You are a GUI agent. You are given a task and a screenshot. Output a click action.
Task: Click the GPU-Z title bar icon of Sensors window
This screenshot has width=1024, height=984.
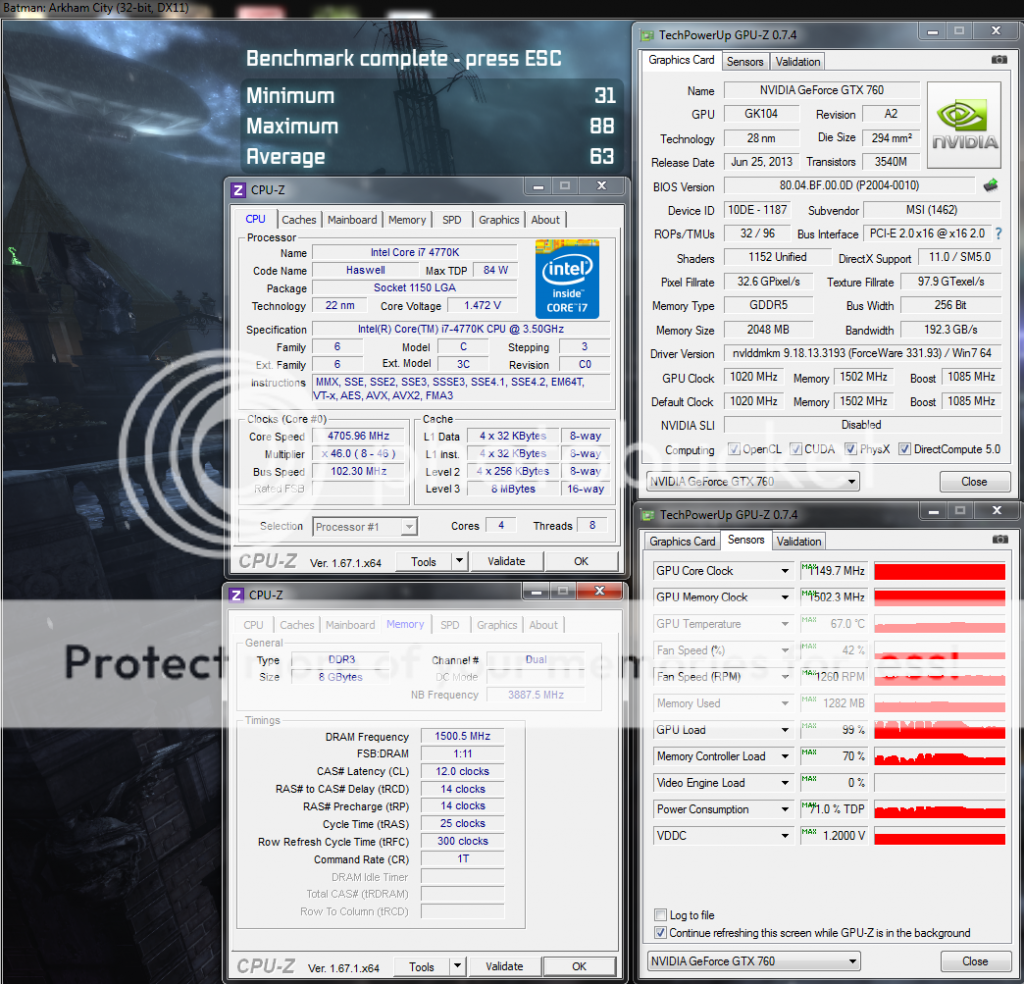pos(646,515)
